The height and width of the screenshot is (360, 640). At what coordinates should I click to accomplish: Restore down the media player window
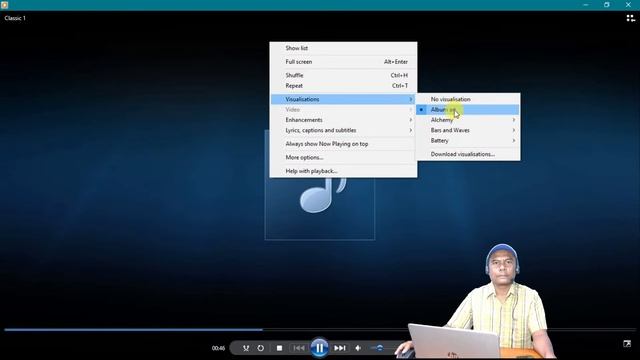(x=607, y=5)
